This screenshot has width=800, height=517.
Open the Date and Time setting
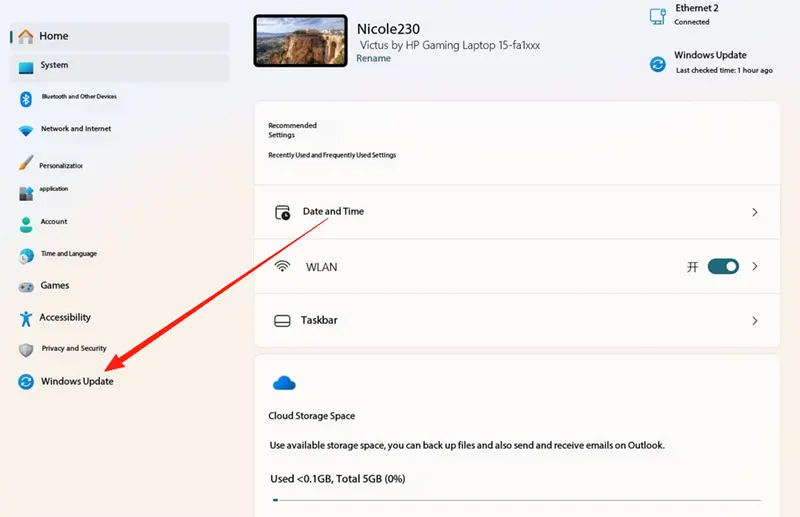point(517,212)
